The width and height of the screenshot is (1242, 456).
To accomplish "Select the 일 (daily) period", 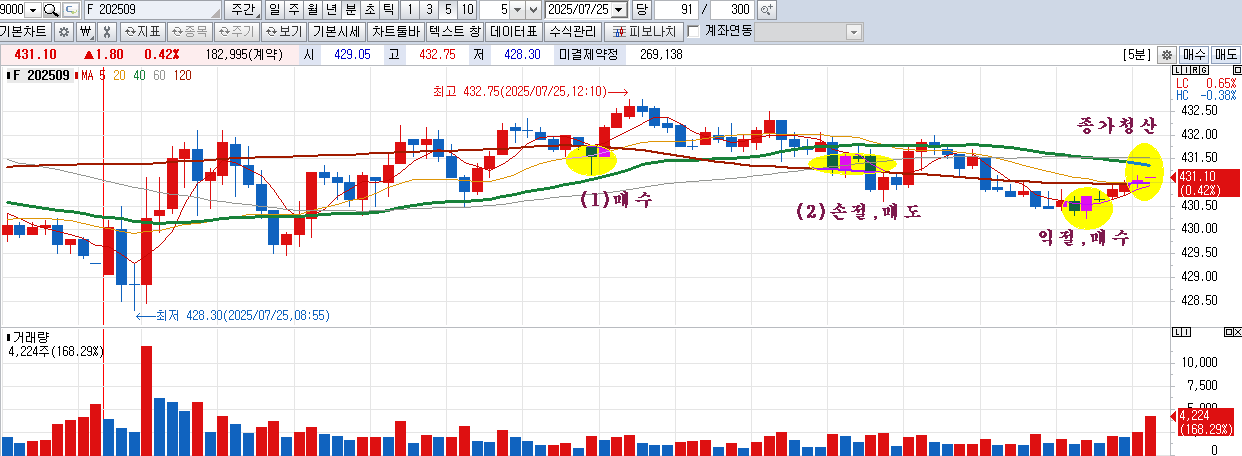I will (274, 10).
